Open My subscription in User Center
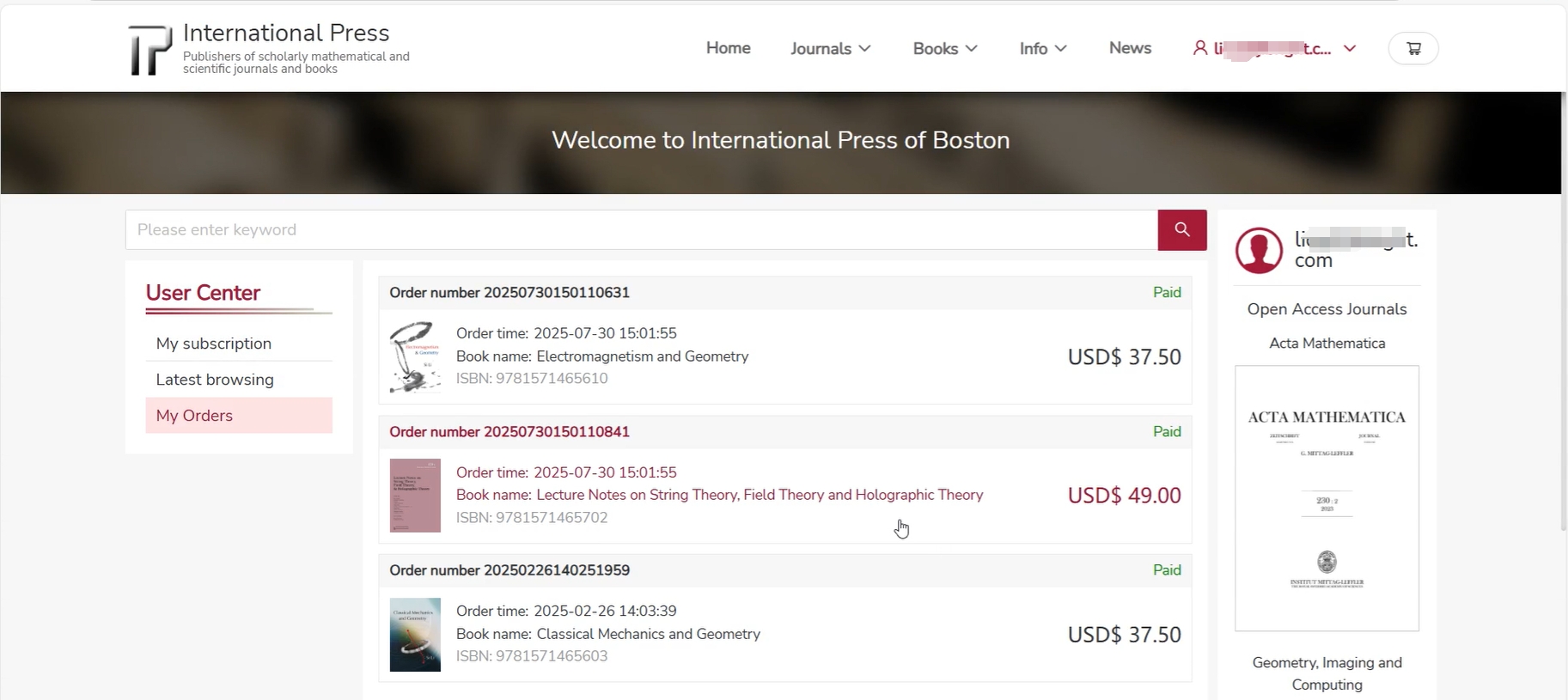Viewport: 1568px width, 700px height. (x=239, y=344)
